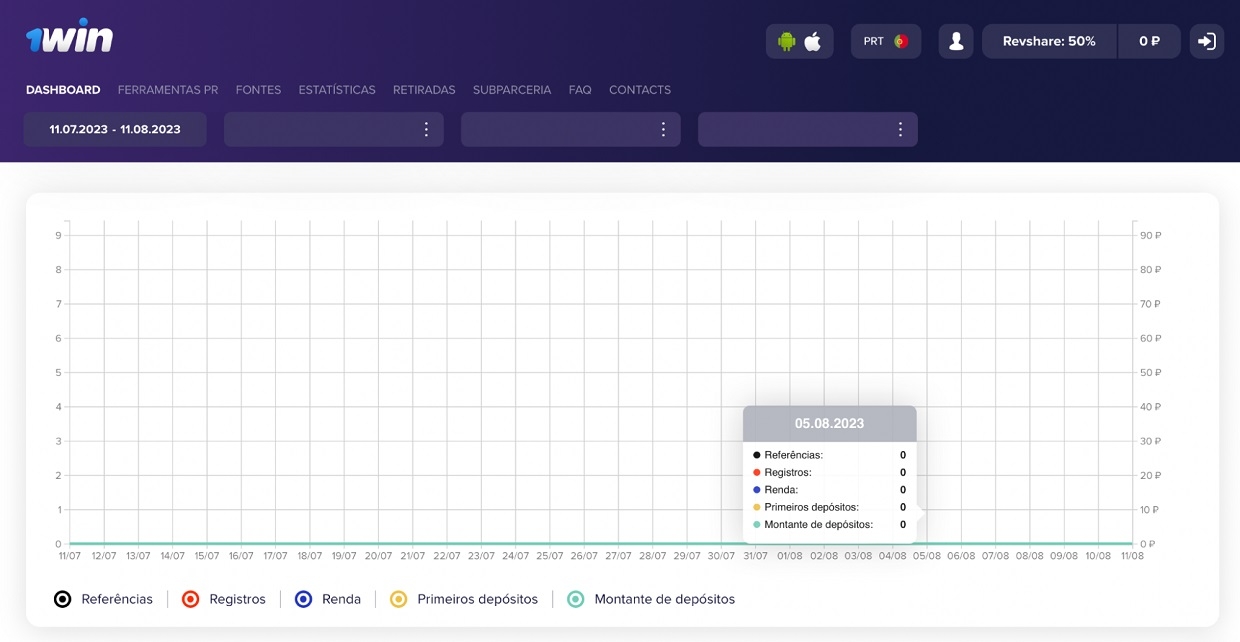Click the 0 ₽ balance button
The width and height of the screenshot is (1240, 642).
point(1149,42)
